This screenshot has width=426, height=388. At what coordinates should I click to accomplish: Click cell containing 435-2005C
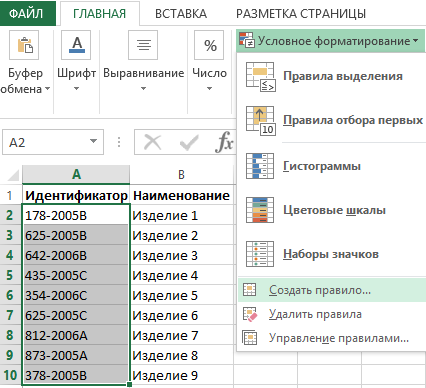tap(76, 275)
